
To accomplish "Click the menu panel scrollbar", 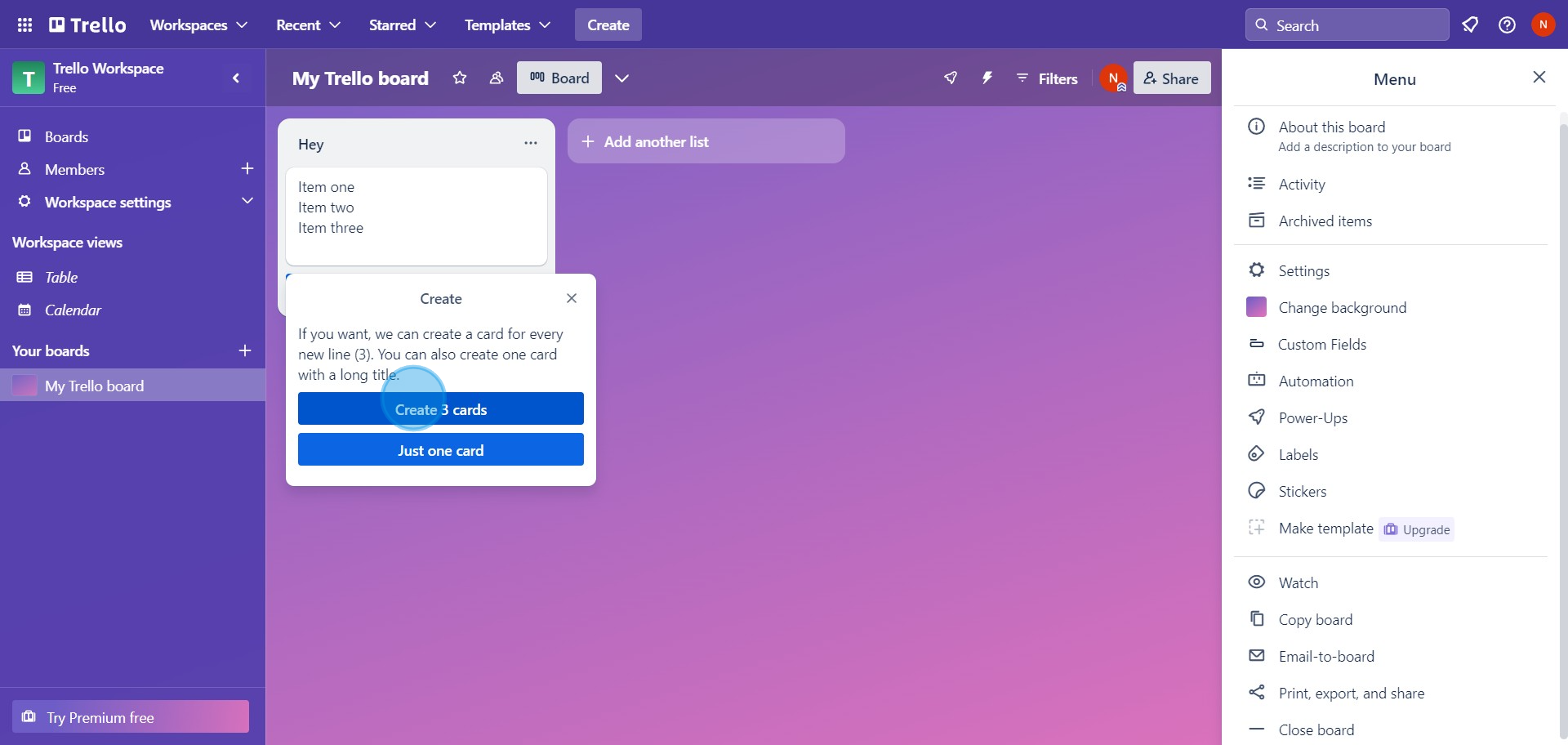I will [x=1563, y=431].
